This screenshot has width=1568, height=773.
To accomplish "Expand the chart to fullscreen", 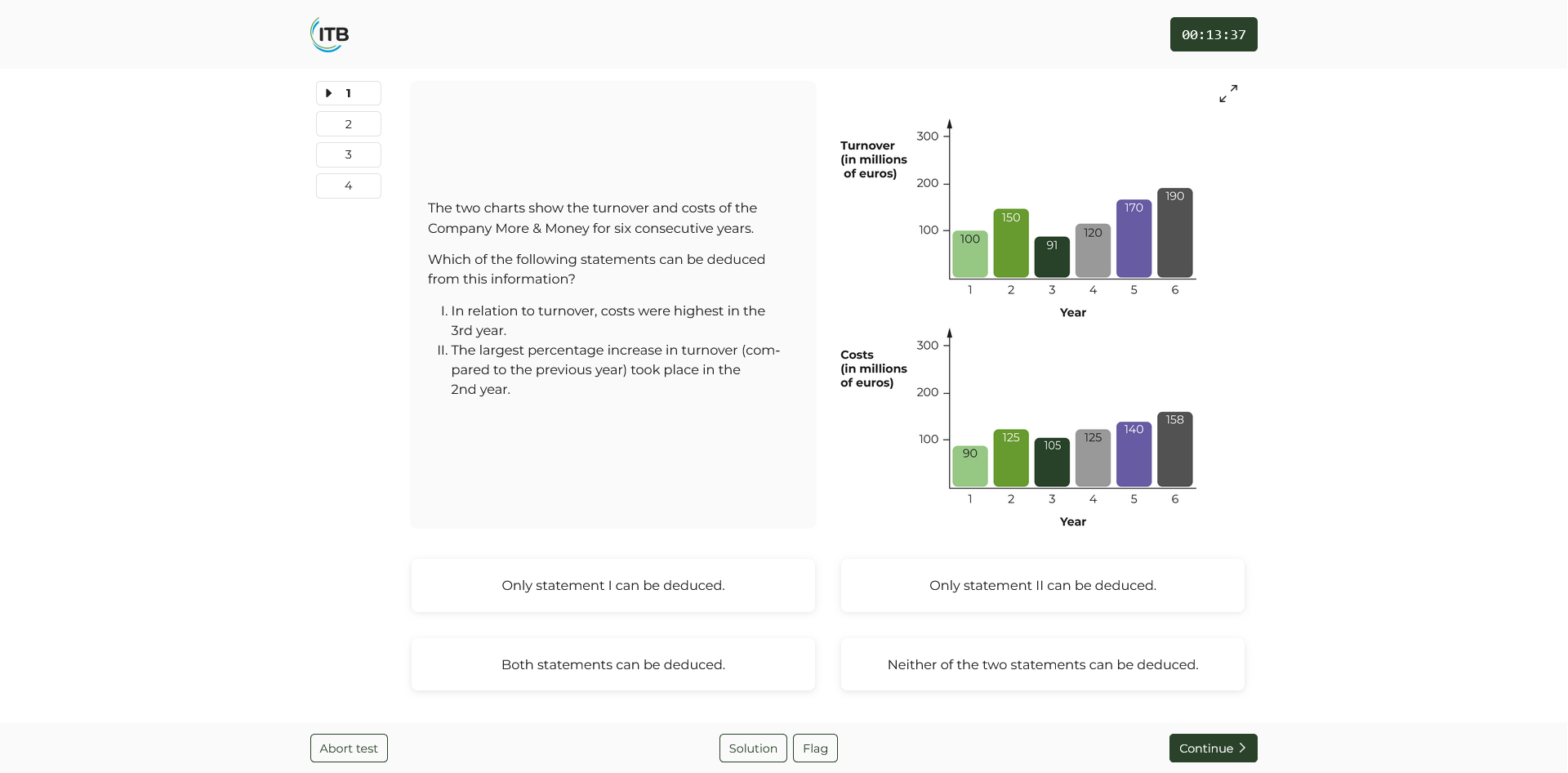I will [1228, 94].
